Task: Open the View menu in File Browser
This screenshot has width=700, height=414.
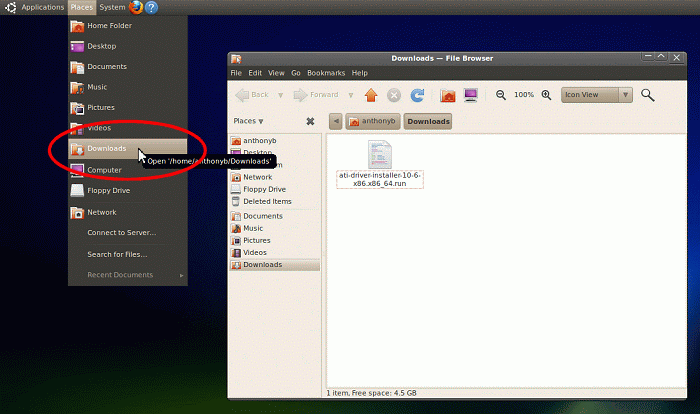Action: coord(276,73)
